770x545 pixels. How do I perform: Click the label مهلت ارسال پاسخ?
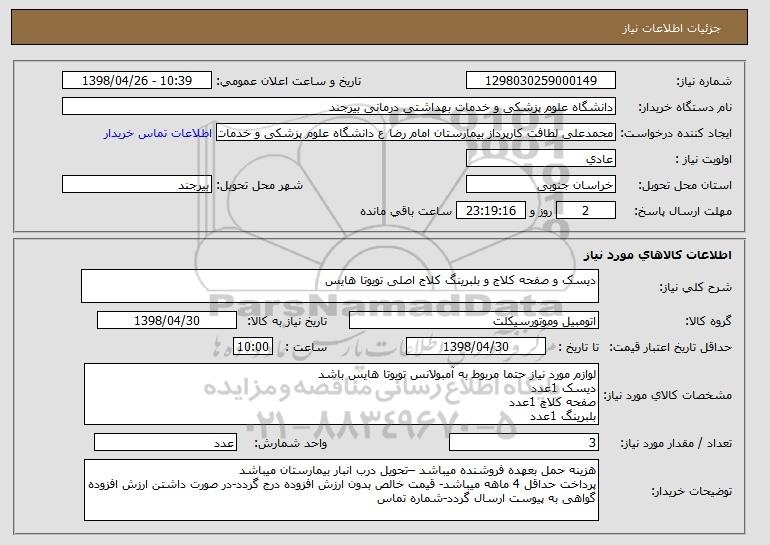tap(683, 212)
